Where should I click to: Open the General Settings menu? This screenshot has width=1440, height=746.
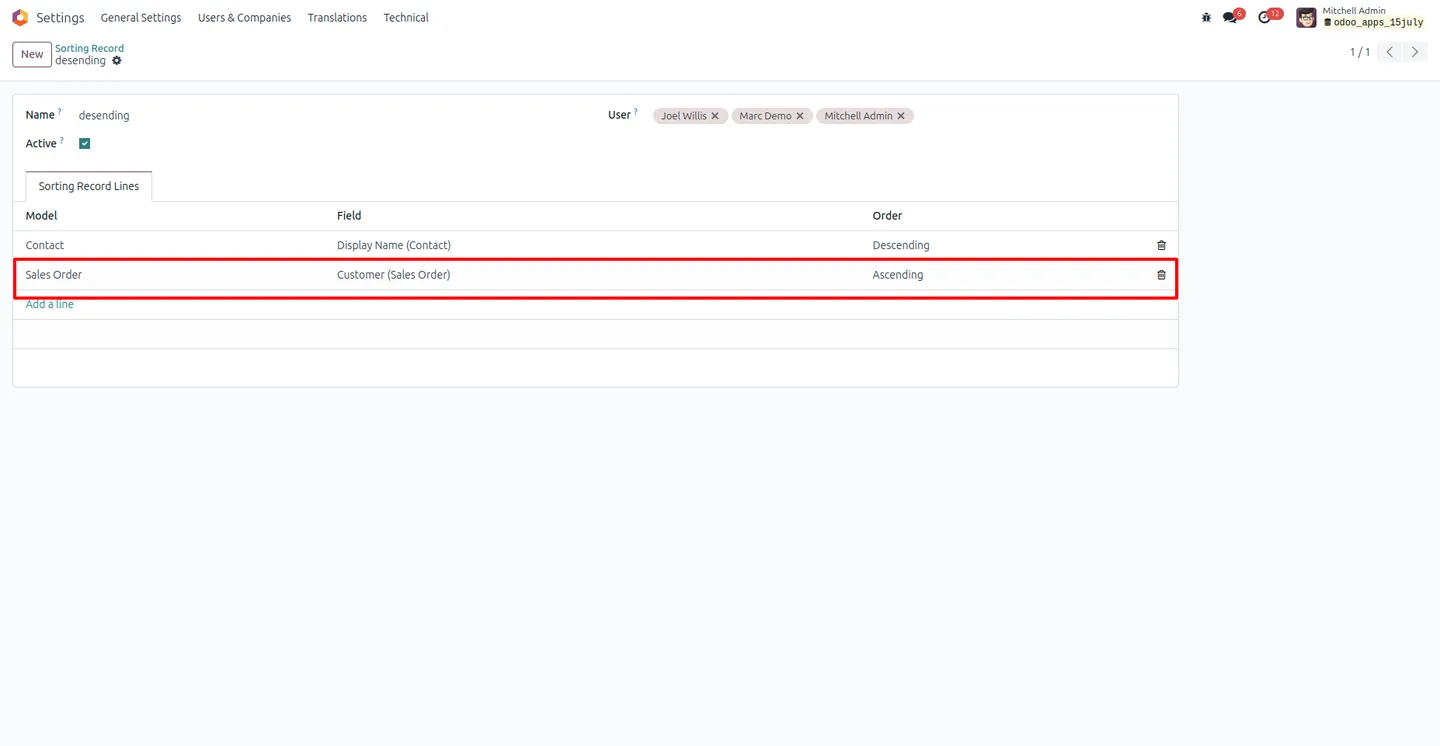click(141, 18)
